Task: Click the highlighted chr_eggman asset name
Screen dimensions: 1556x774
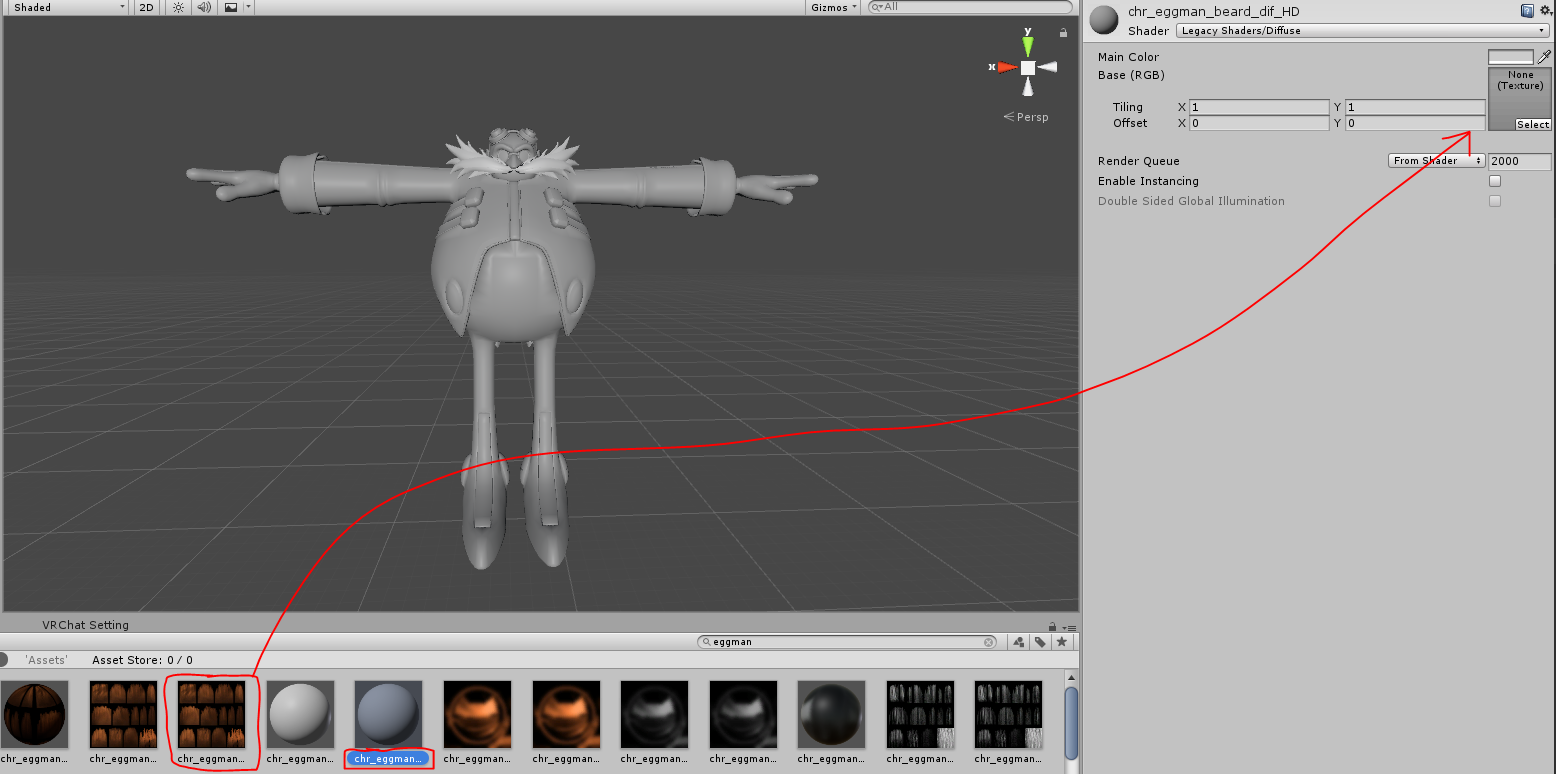Action: pos(389,759)
